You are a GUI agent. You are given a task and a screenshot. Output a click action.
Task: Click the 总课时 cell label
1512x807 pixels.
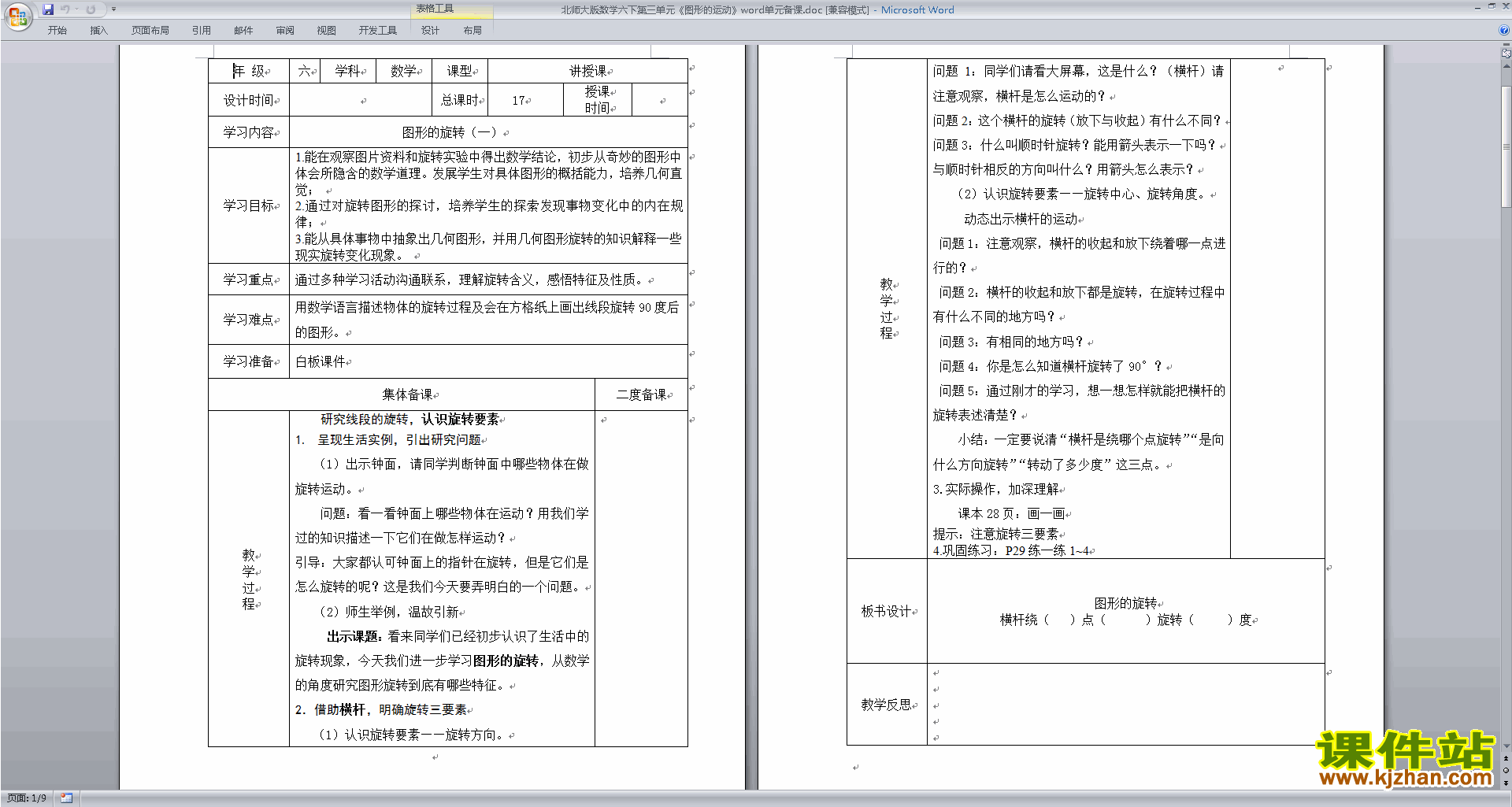point(460,100)
